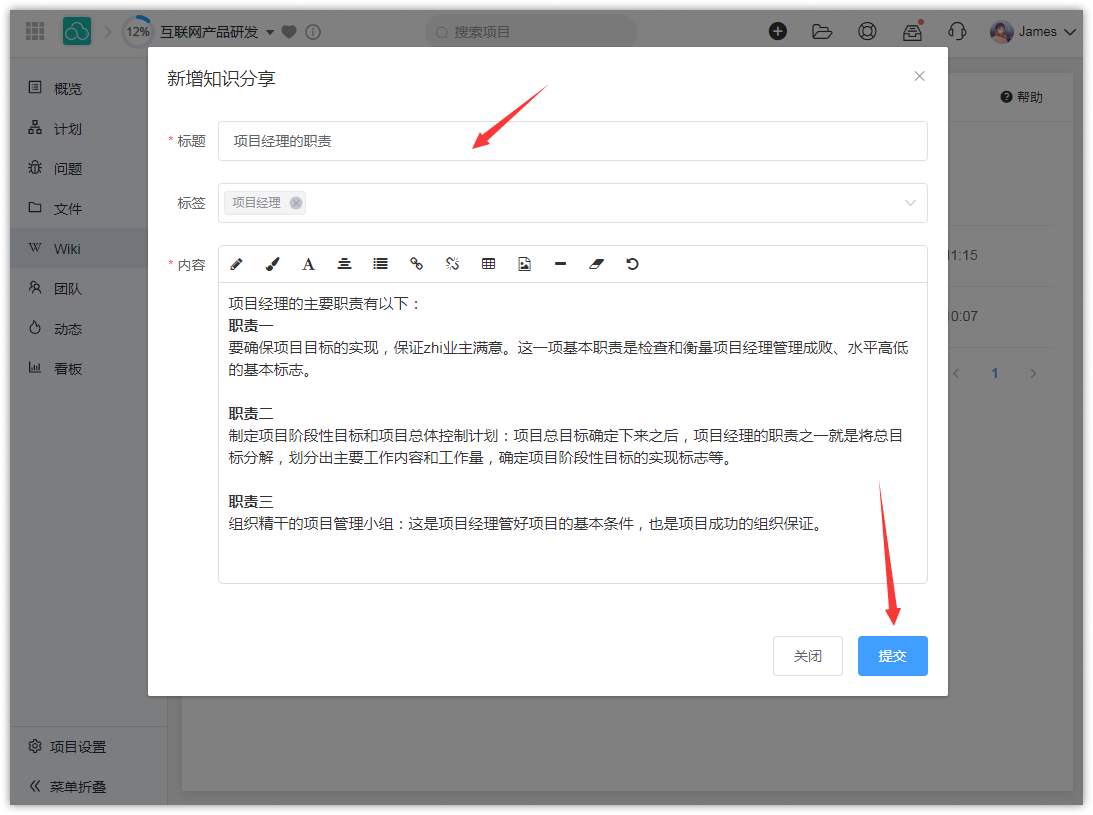Select the brush text color tool
Image resolution: width=1093 pixels, height=815 pixels.
click(272, 264)
